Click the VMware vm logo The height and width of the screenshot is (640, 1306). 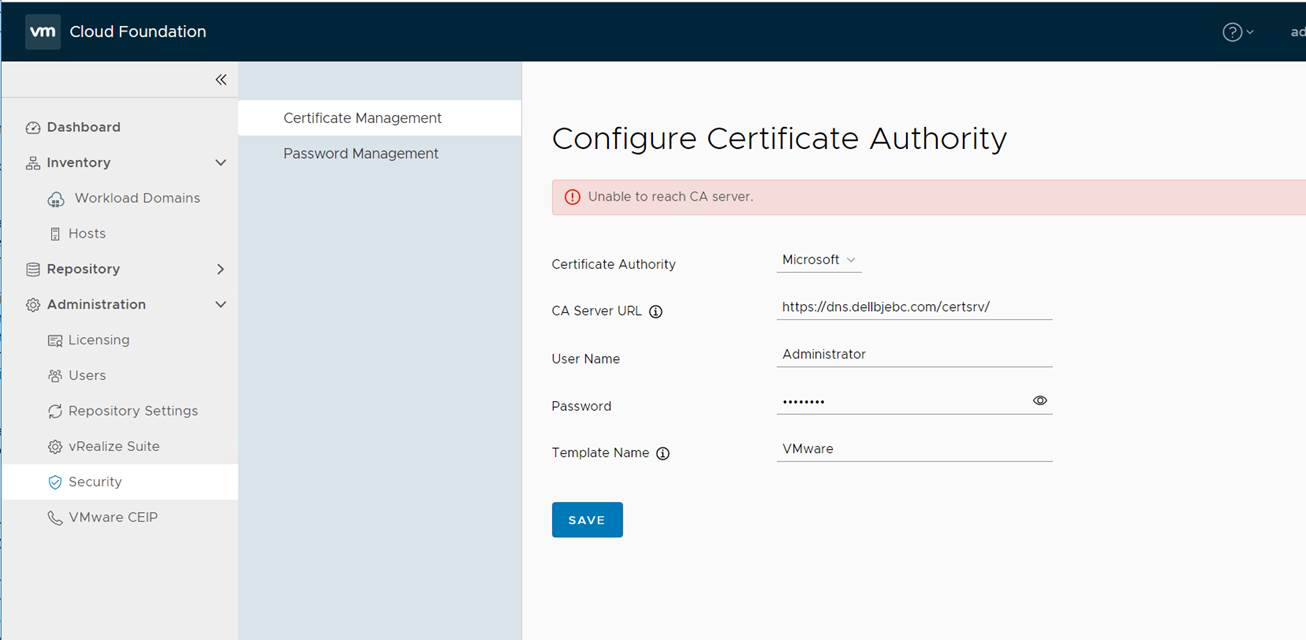(x=43, y=32)
